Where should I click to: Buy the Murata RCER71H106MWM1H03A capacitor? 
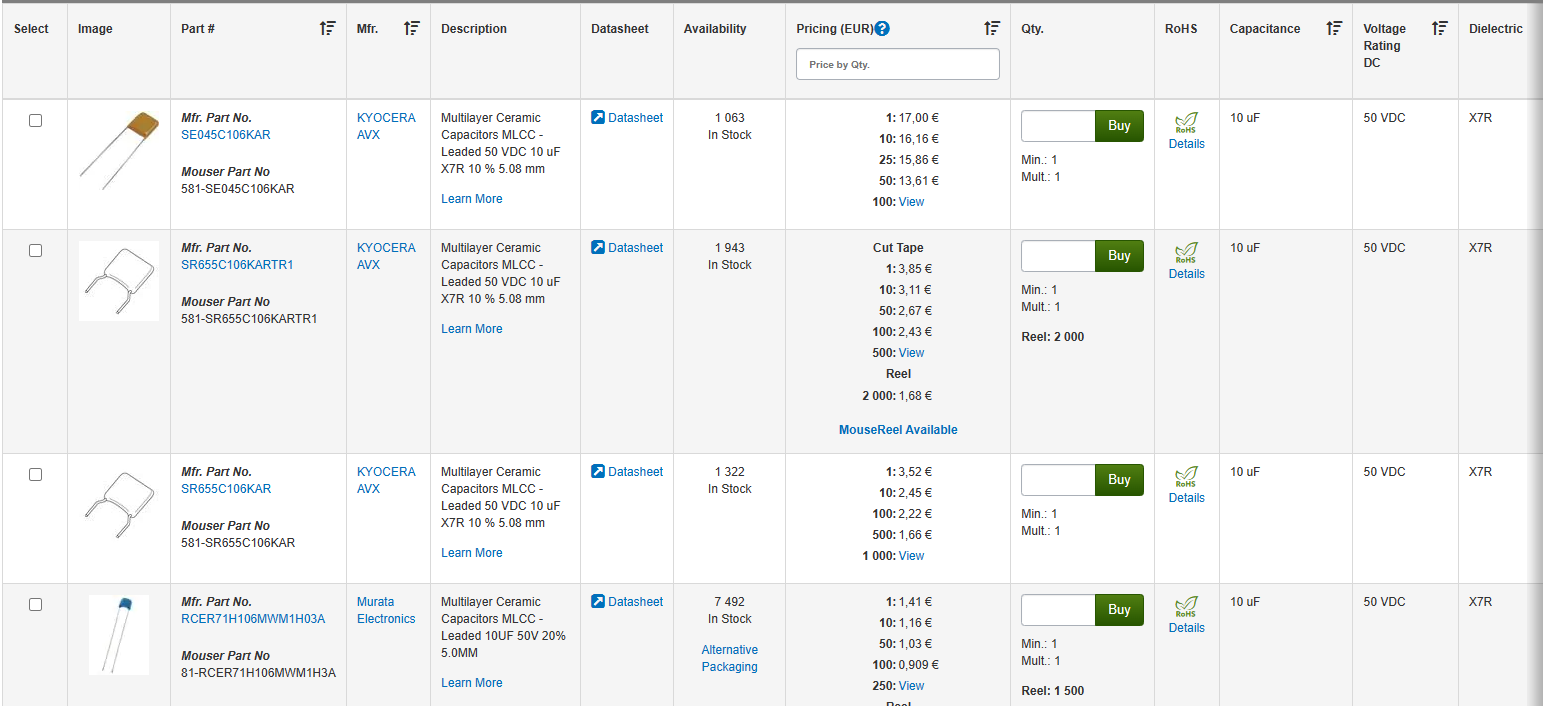tap(1119, 610)
